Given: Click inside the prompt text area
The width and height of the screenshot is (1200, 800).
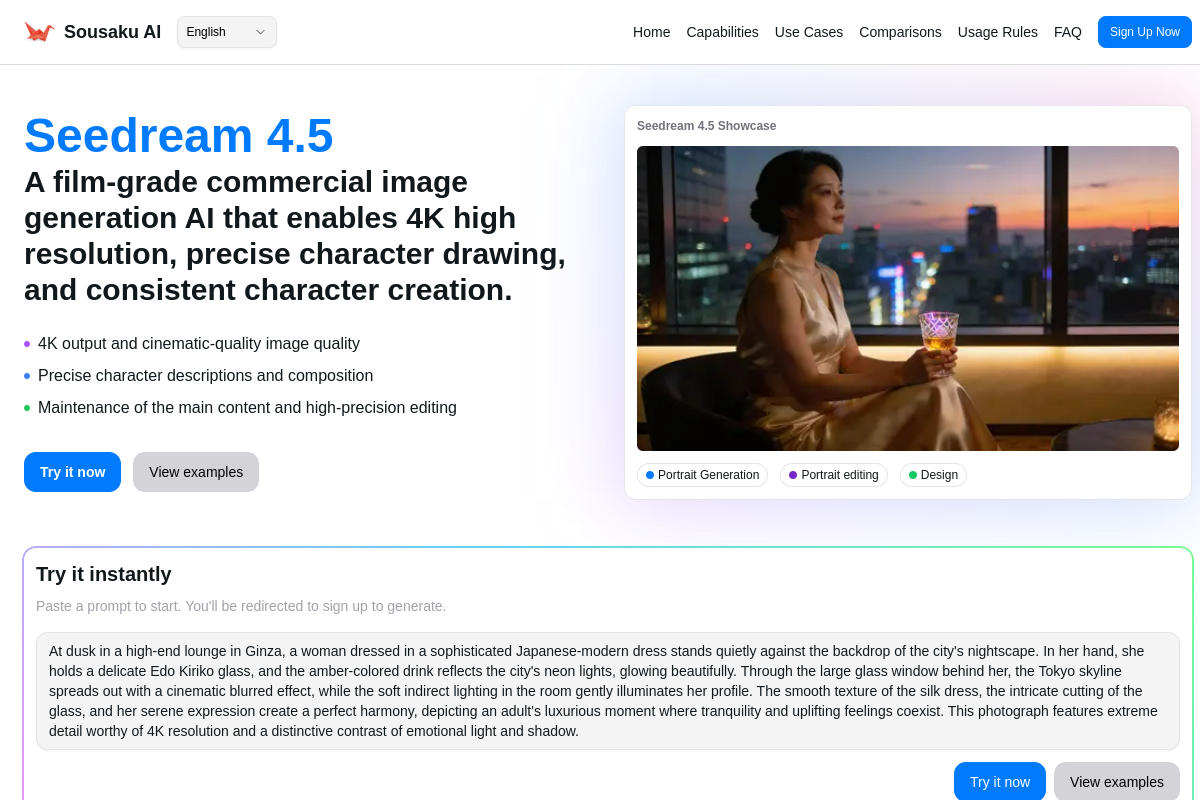Looking at the screenshot, I should tap(607, 691).
